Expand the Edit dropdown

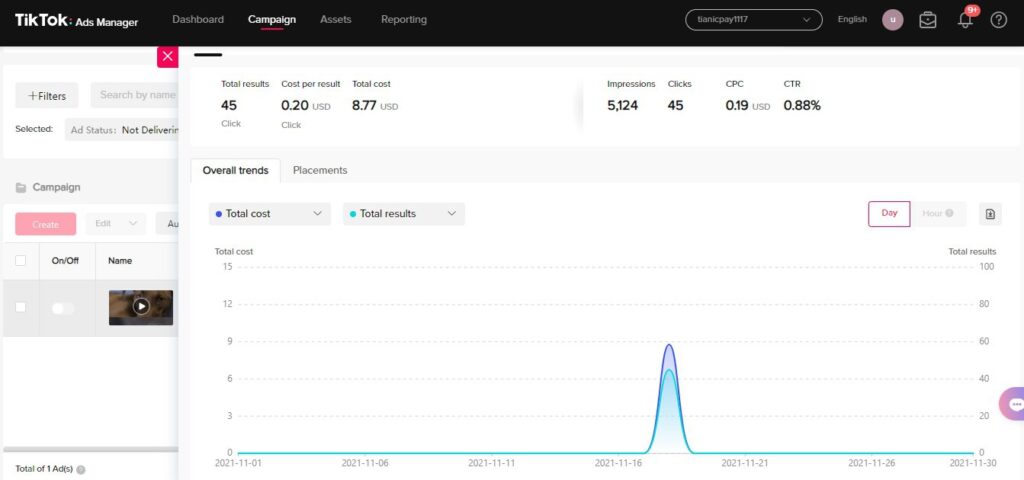click(x=116, y=224)
